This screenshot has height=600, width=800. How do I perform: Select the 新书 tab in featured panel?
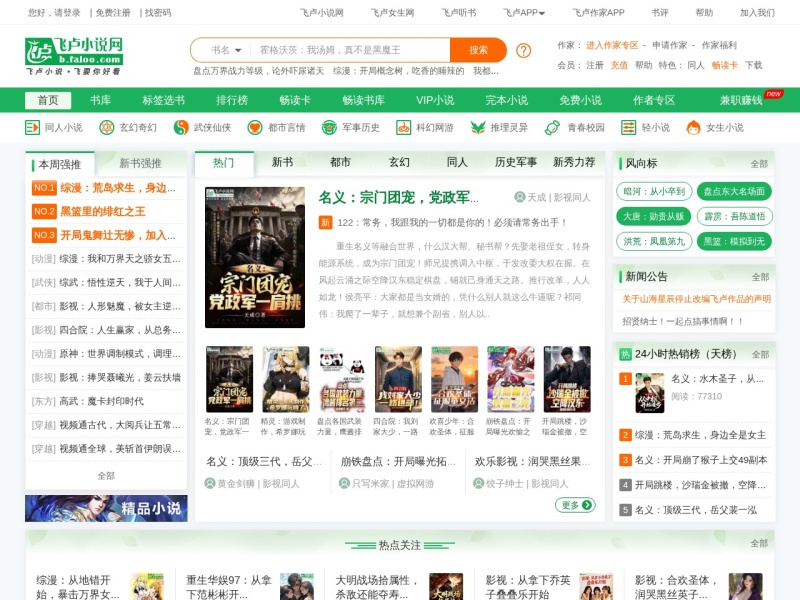tap(282, 162)
